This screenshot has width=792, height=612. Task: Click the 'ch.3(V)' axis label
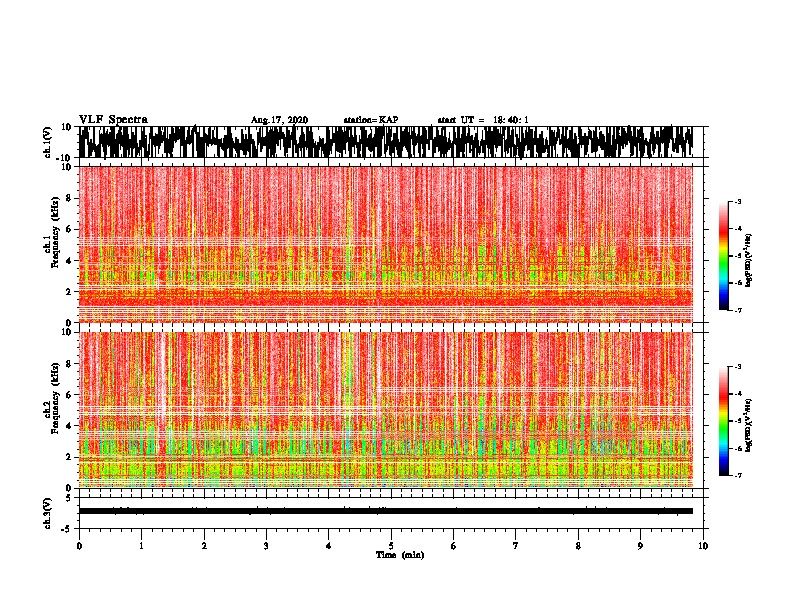(47, 514)
